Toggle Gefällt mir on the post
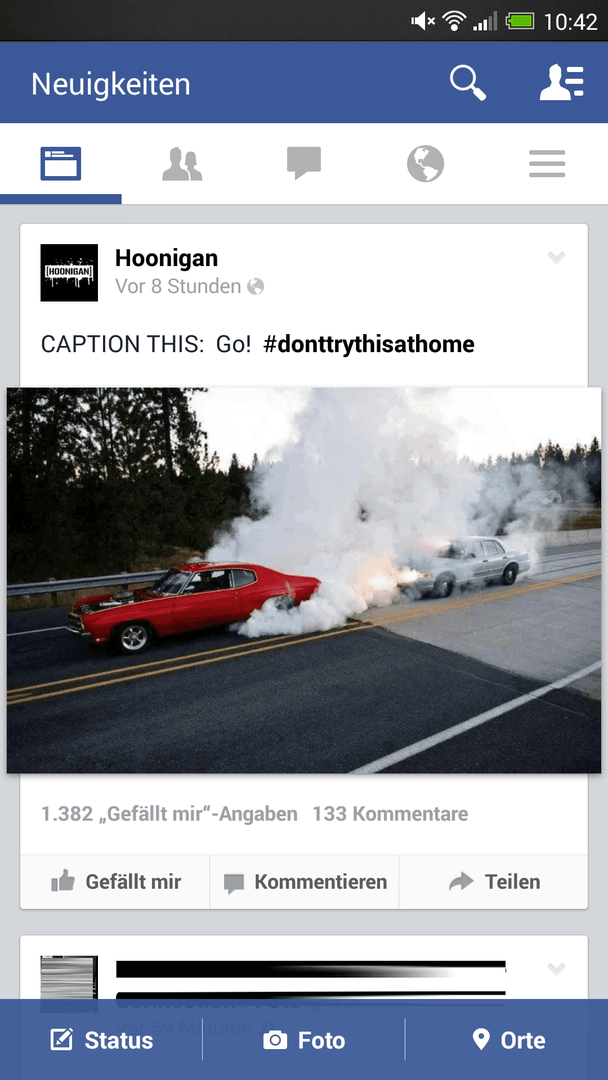The width and height of the screenshot is (608, 1080). point(115,882)
